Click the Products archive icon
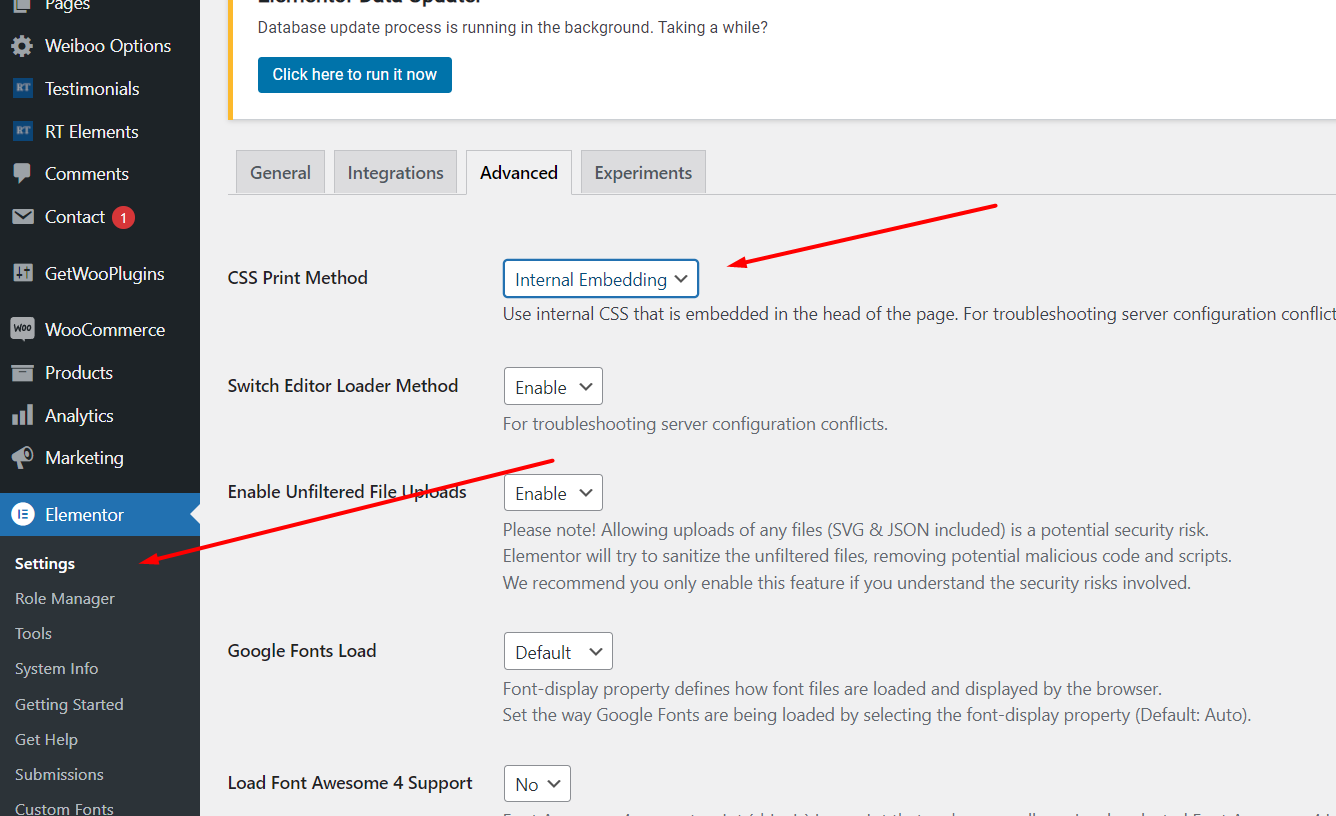This screenshot has height=816, width=1336. coord(22,373)
